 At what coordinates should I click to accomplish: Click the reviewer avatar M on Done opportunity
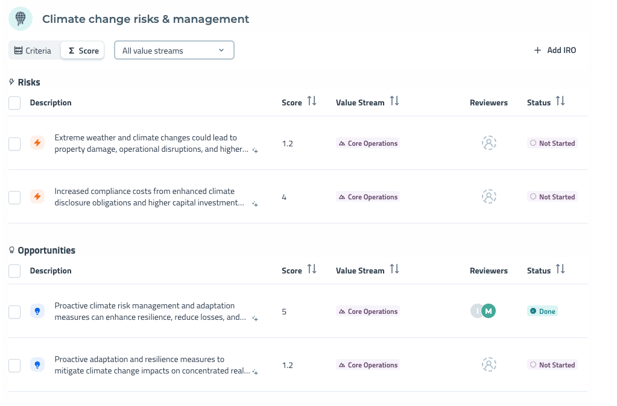click(488, 311)
